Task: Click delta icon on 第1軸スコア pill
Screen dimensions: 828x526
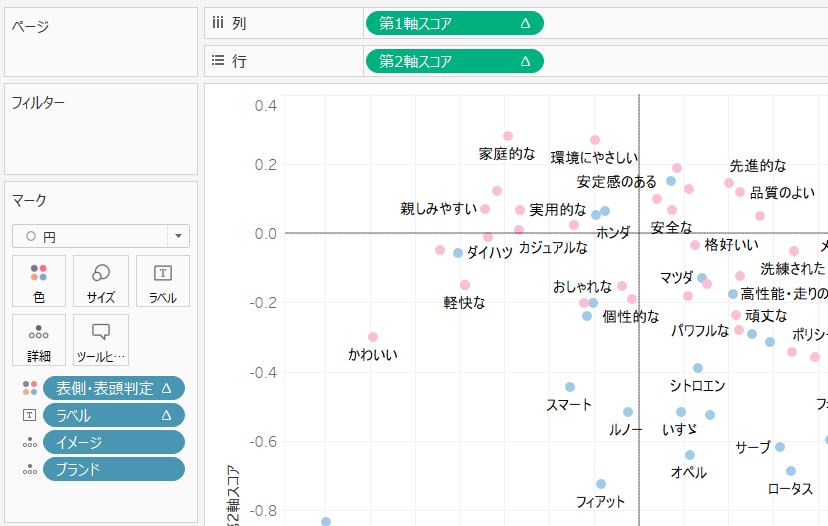Action: point(525,23)
